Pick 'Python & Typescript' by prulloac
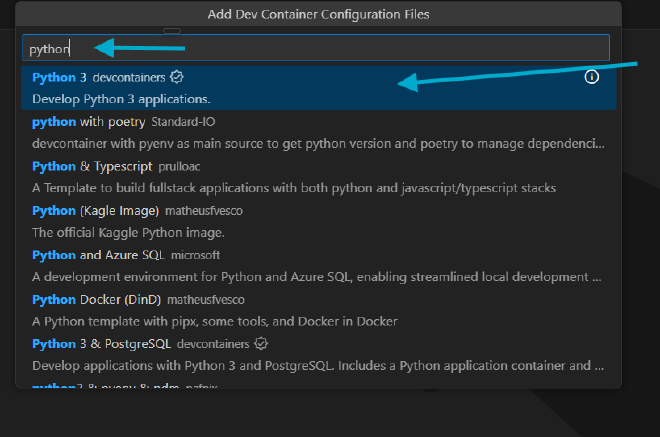The height and width of the screenshot is (437, 660). [x=319, y=177]
